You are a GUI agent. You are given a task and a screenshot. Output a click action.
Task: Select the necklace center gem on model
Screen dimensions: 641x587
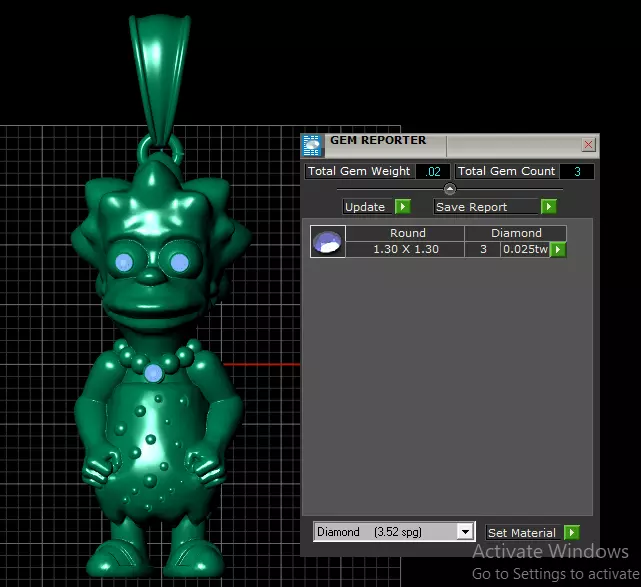(153, 373)
